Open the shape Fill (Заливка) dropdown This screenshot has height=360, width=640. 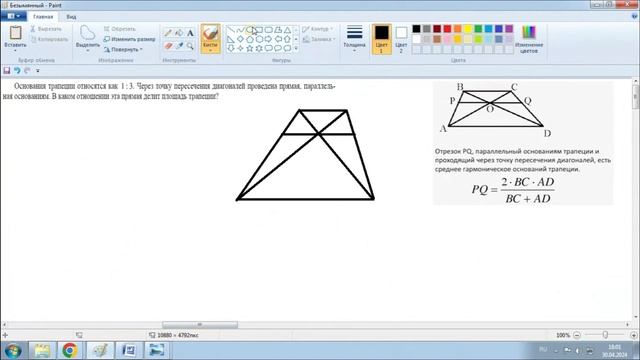319,39
